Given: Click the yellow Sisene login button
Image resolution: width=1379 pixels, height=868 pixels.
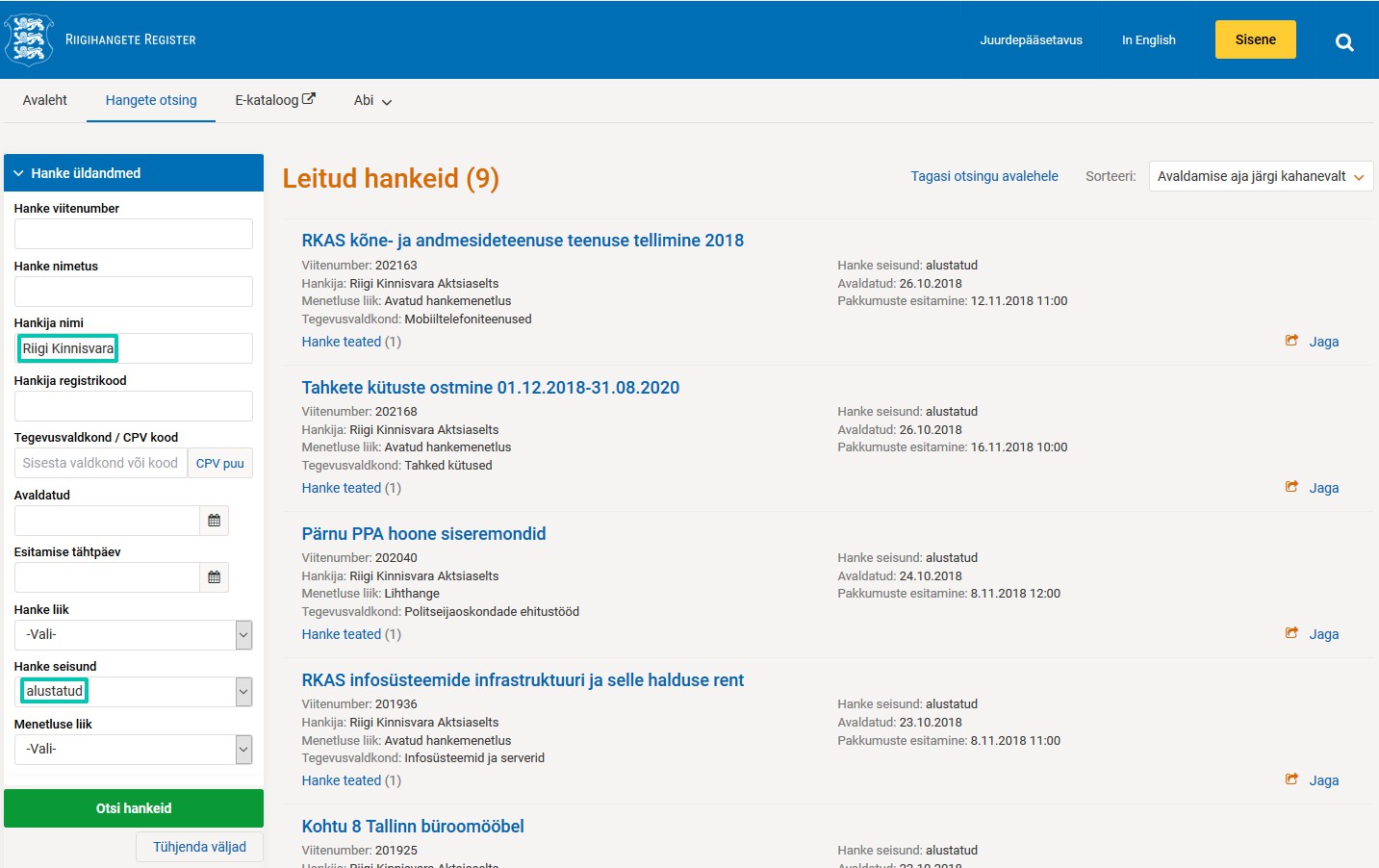Looking at the screenshot, I should [1255, 39].
